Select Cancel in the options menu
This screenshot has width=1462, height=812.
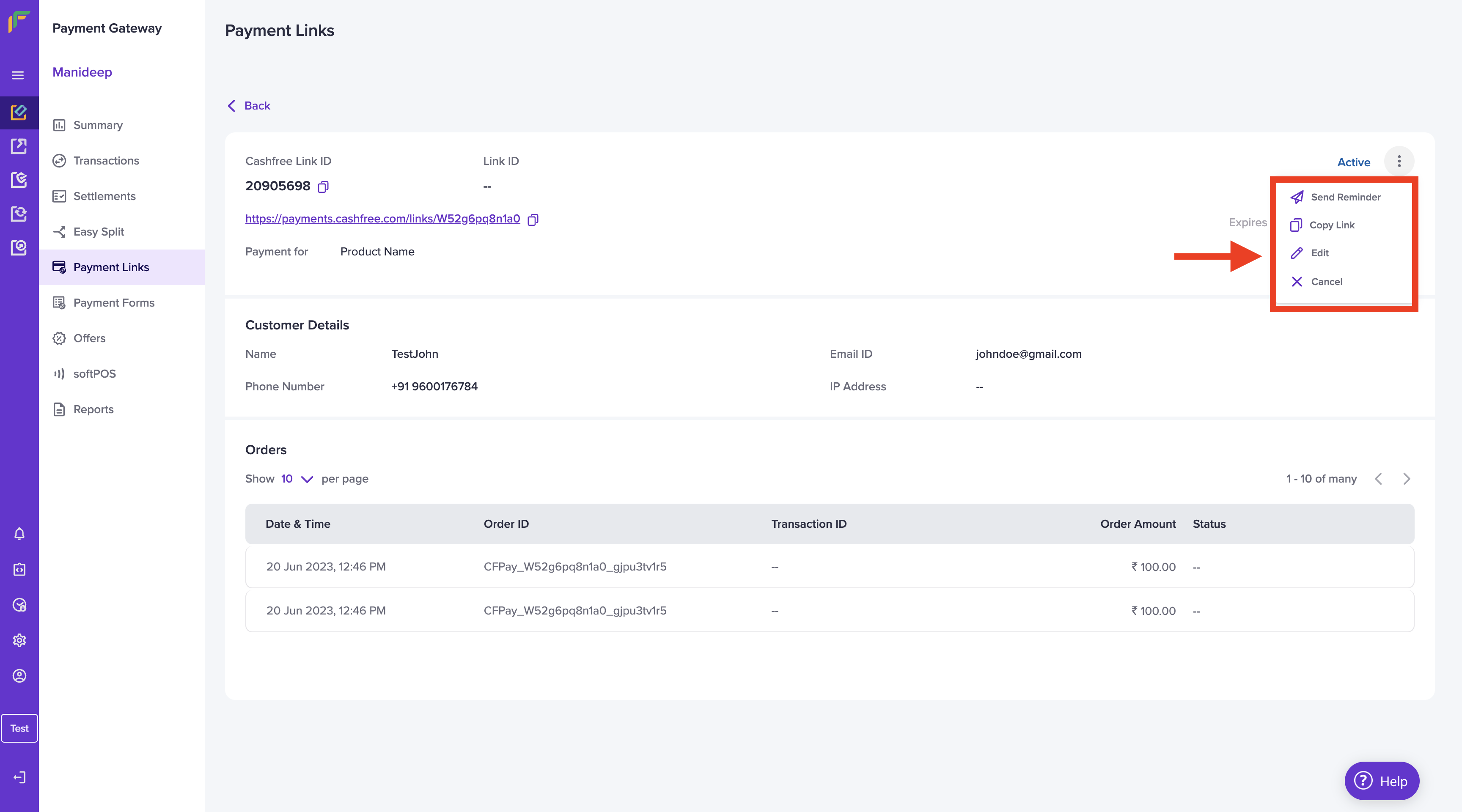click(1326, 281)
